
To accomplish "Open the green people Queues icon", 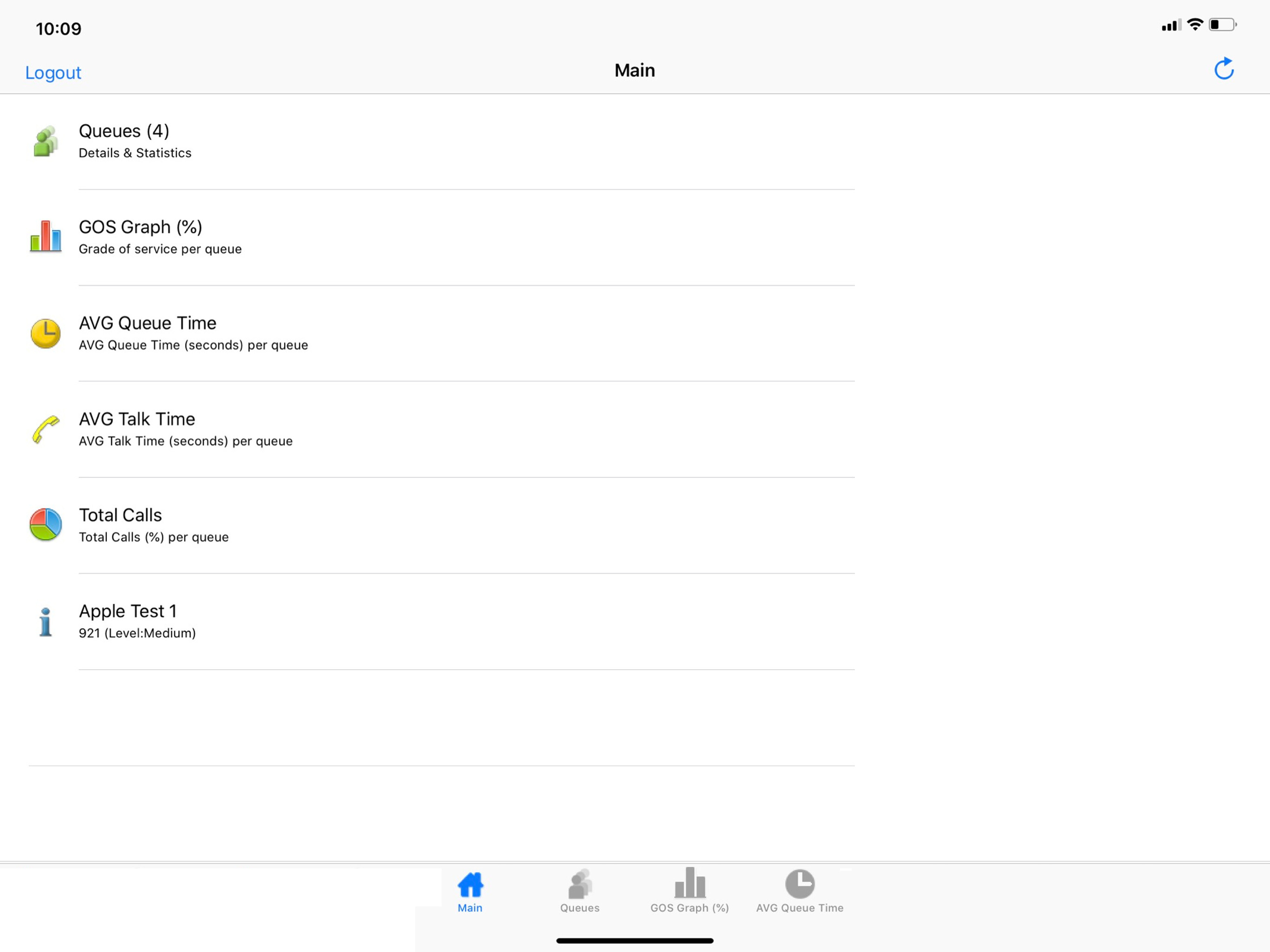I will pyautogui.click(x=46, y=141).
